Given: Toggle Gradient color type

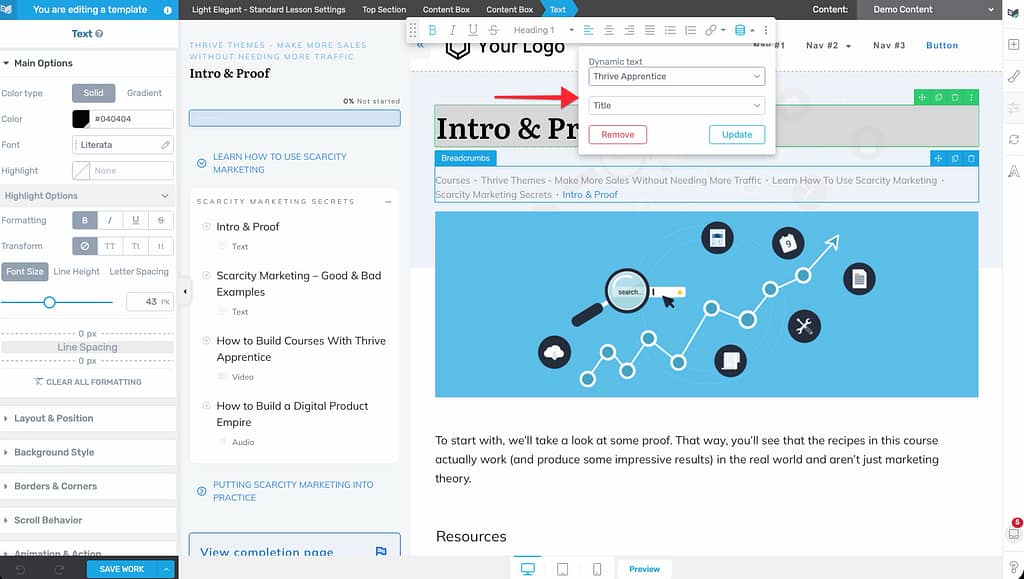Looking at the screenshot, I should (144, 93).
